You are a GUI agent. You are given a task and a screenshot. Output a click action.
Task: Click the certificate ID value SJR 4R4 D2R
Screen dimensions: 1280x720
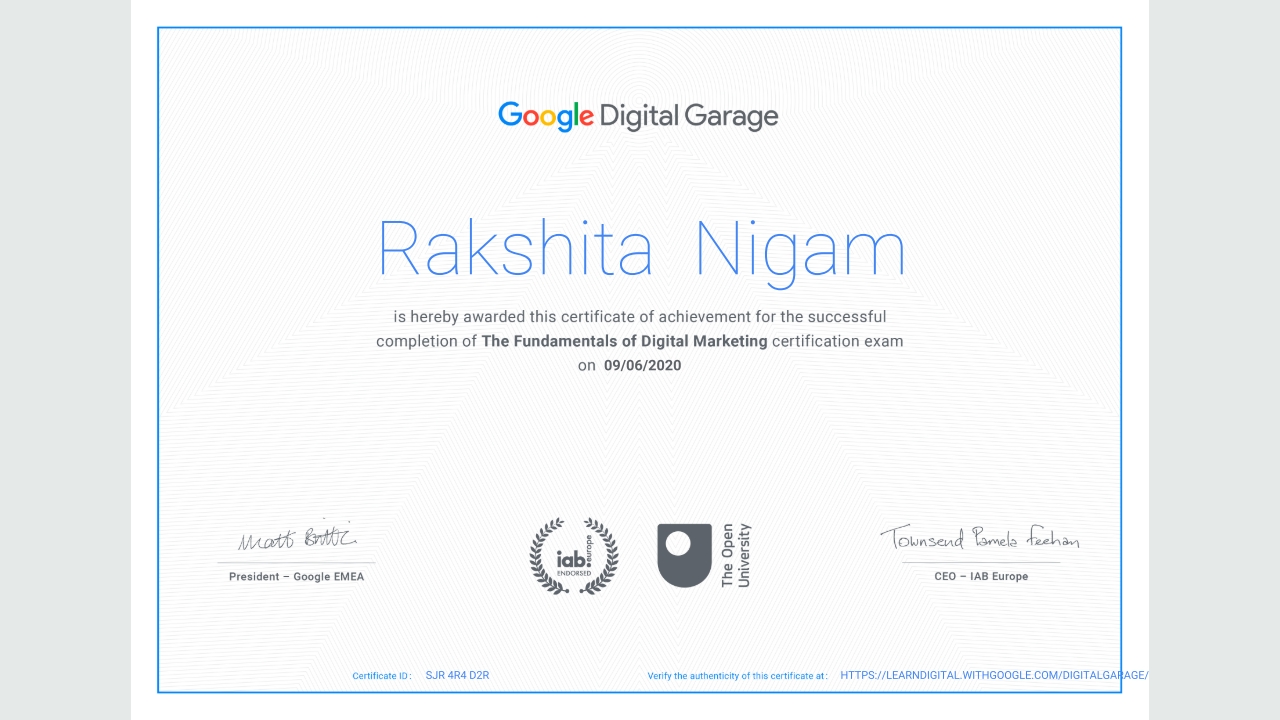[457, 675]
